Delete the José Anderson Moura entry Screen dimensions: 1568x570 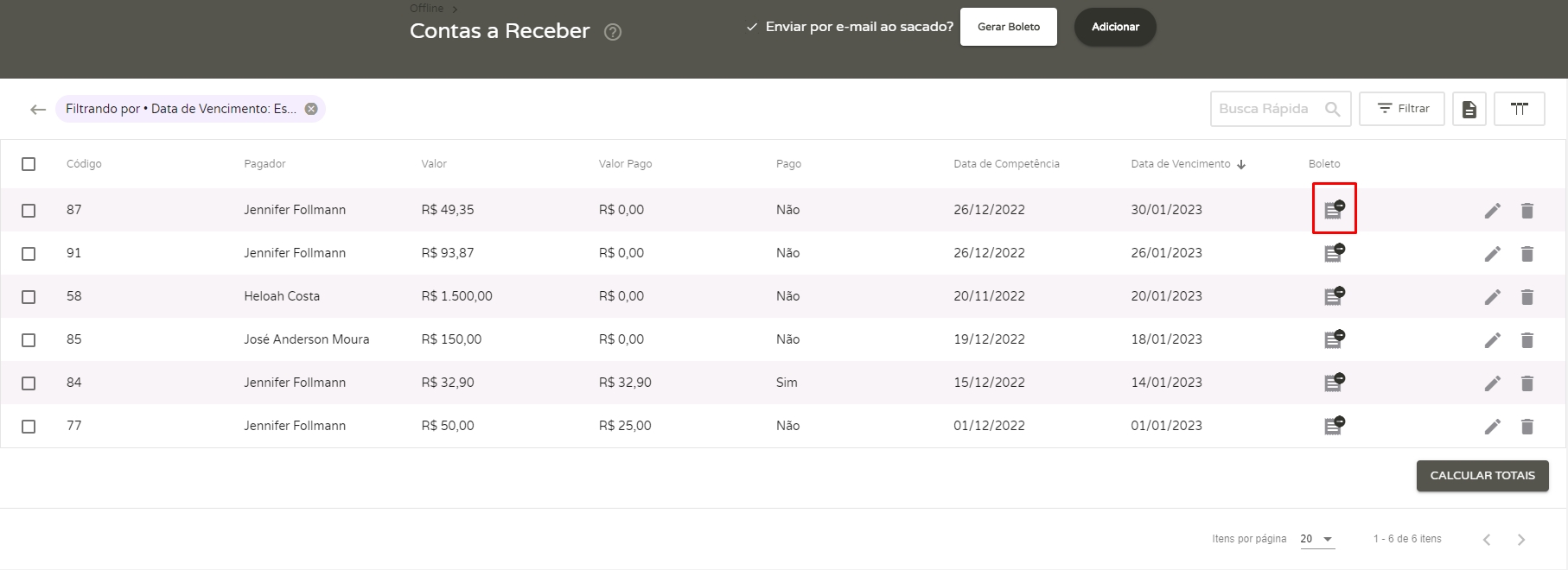click(1527, 340)
